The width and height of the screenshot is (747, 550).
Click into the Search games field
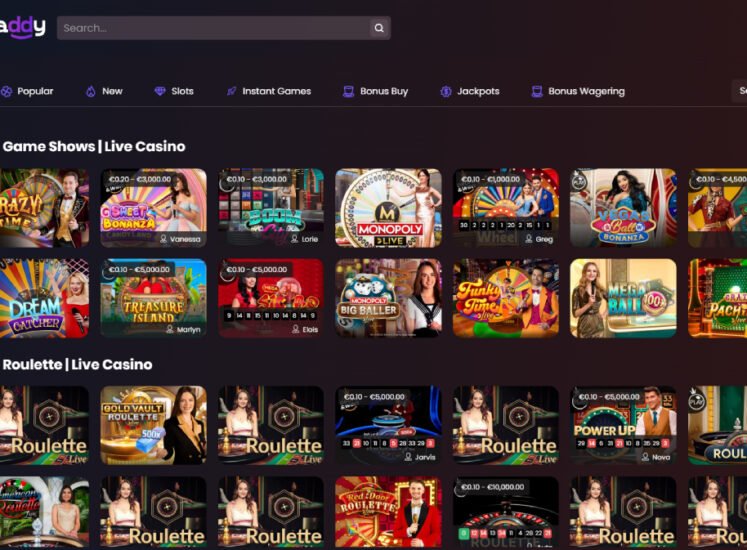pyautogui.click(x=212, y=28)
